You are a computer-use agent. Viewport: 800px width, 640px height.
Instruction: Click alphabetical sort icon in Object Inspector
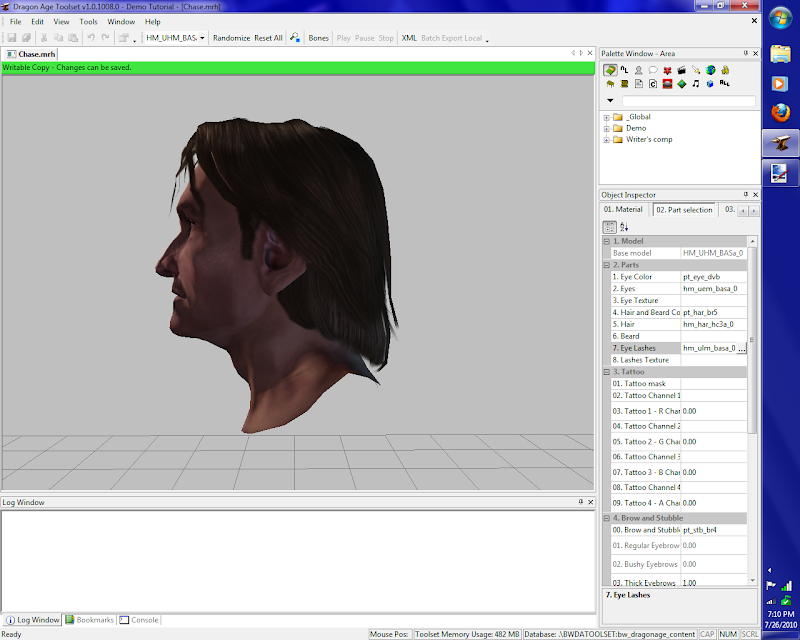click(x=624, y=228)
